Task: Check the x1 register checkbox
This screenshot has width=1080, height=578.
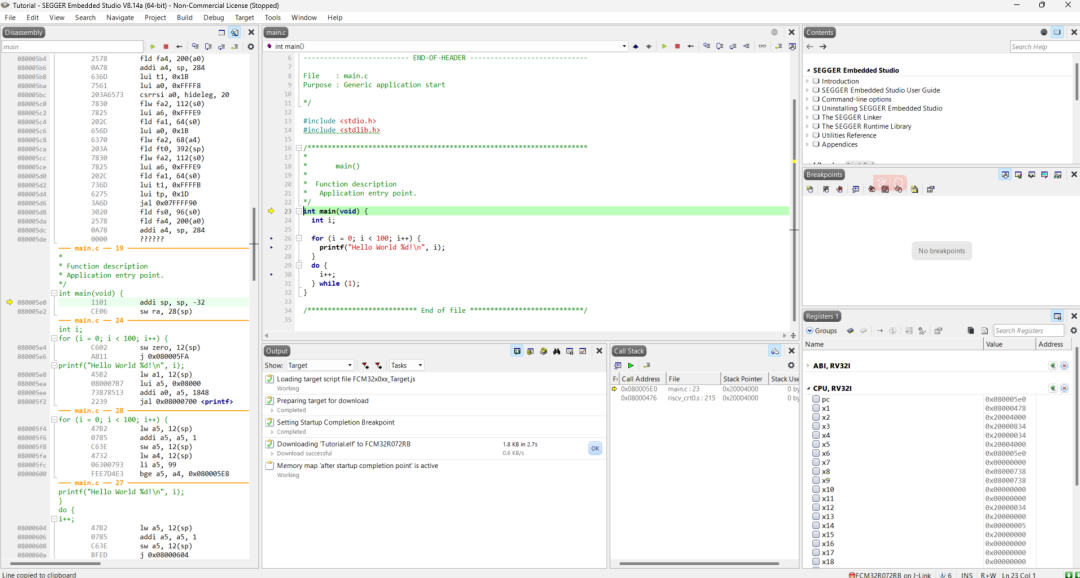Action: [x=816, y=408]
